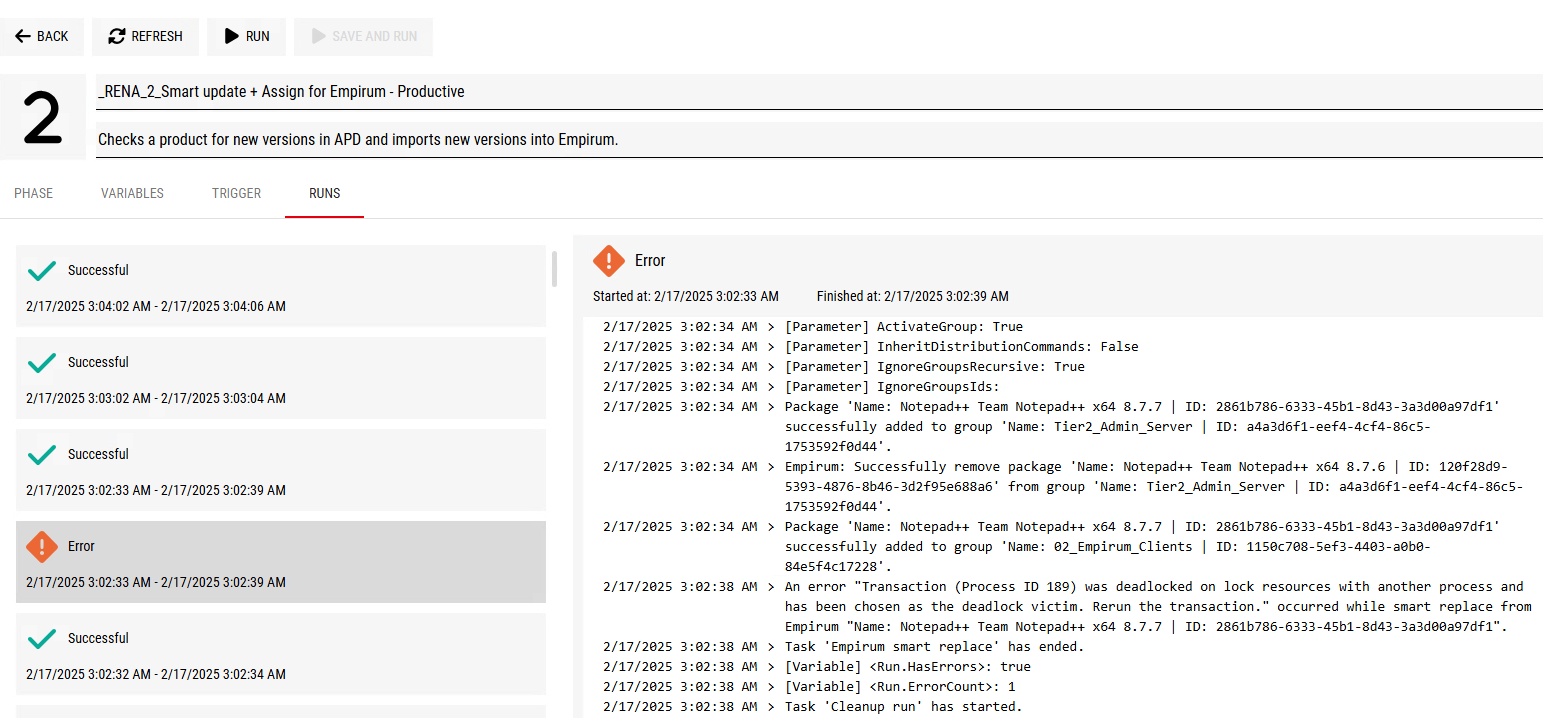Image resolution: width=1543 pixels, height=718 pixels.
Task: Click the green checkmark icon of the 3:03:02 run
Action: point(42,362)
